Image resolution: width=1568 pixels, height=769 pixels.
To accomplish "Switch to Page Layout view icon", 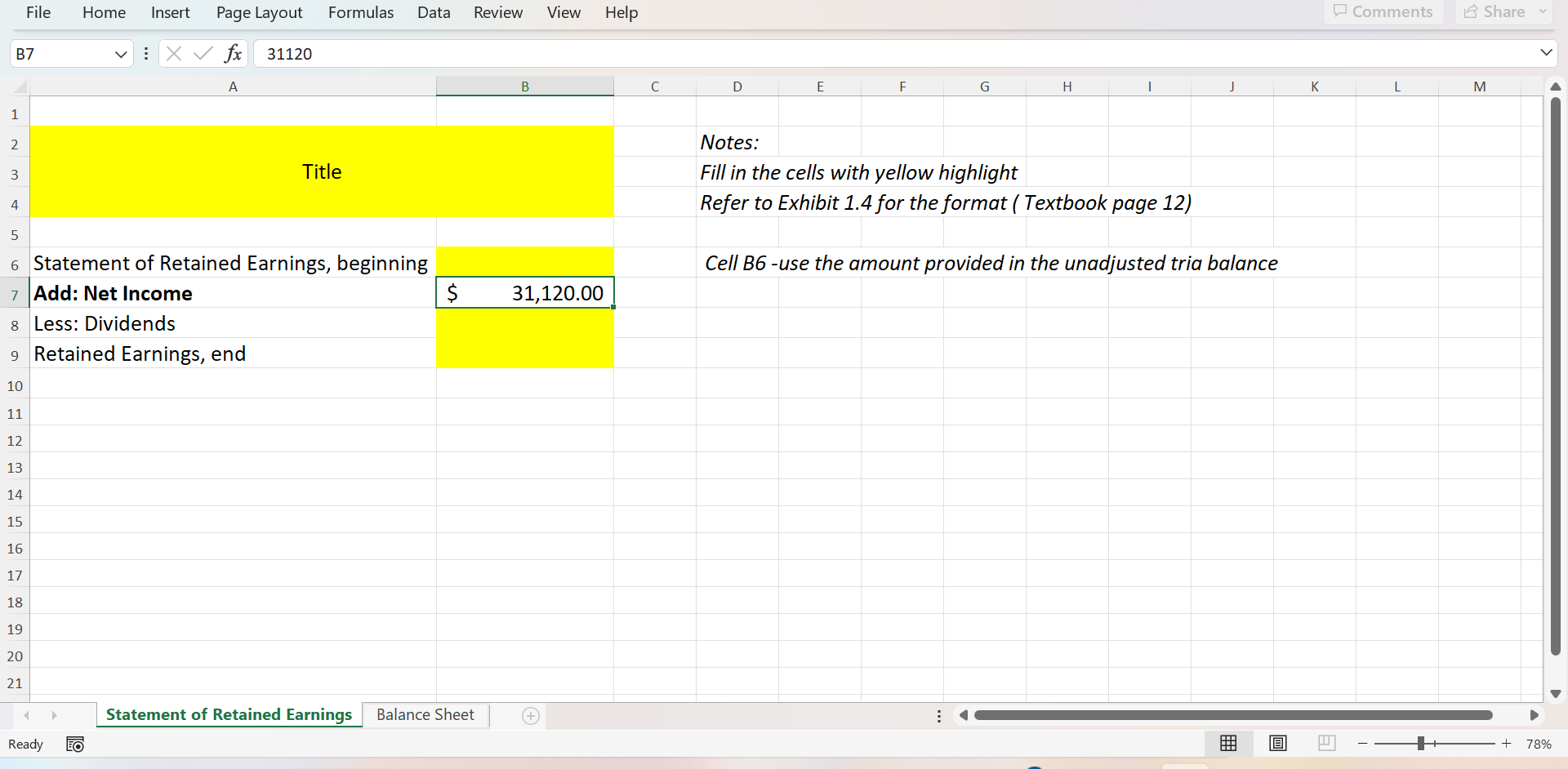I will tap(1277, 743).
